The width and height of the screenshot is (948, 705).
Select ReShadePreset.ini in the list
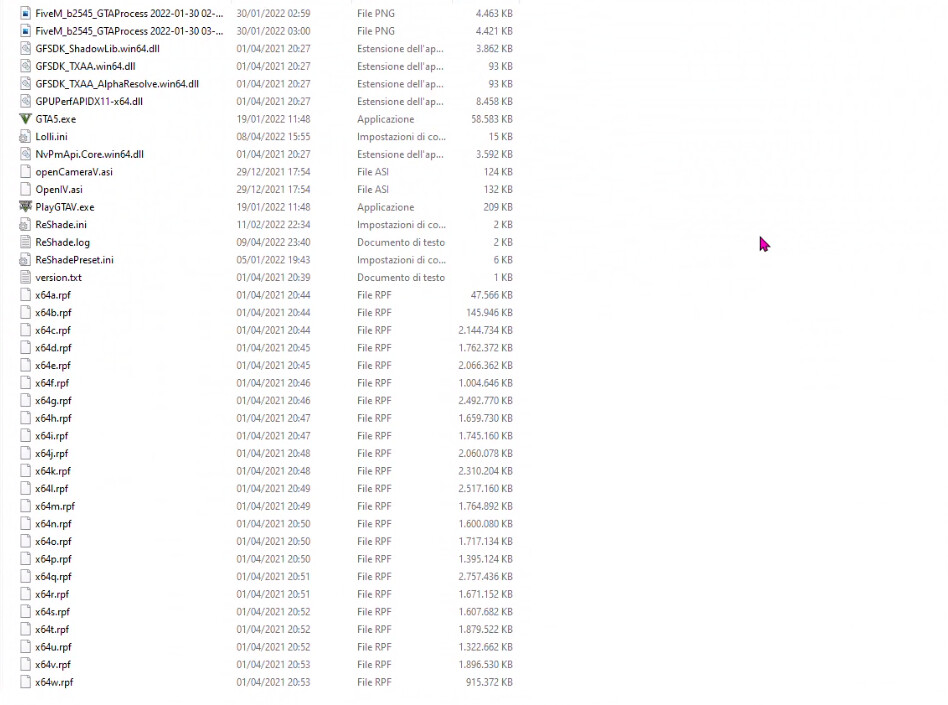72,260
